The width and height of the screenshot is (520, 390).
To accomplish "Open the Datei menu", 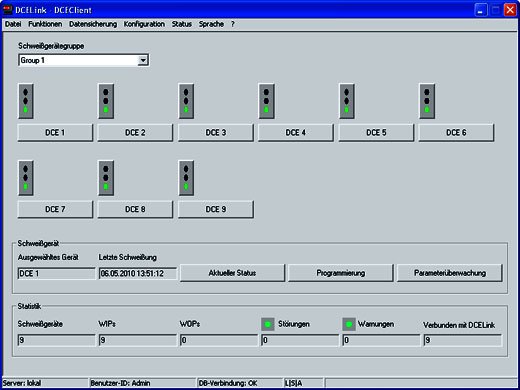I will pyautogui.click(x=13, y=24).
